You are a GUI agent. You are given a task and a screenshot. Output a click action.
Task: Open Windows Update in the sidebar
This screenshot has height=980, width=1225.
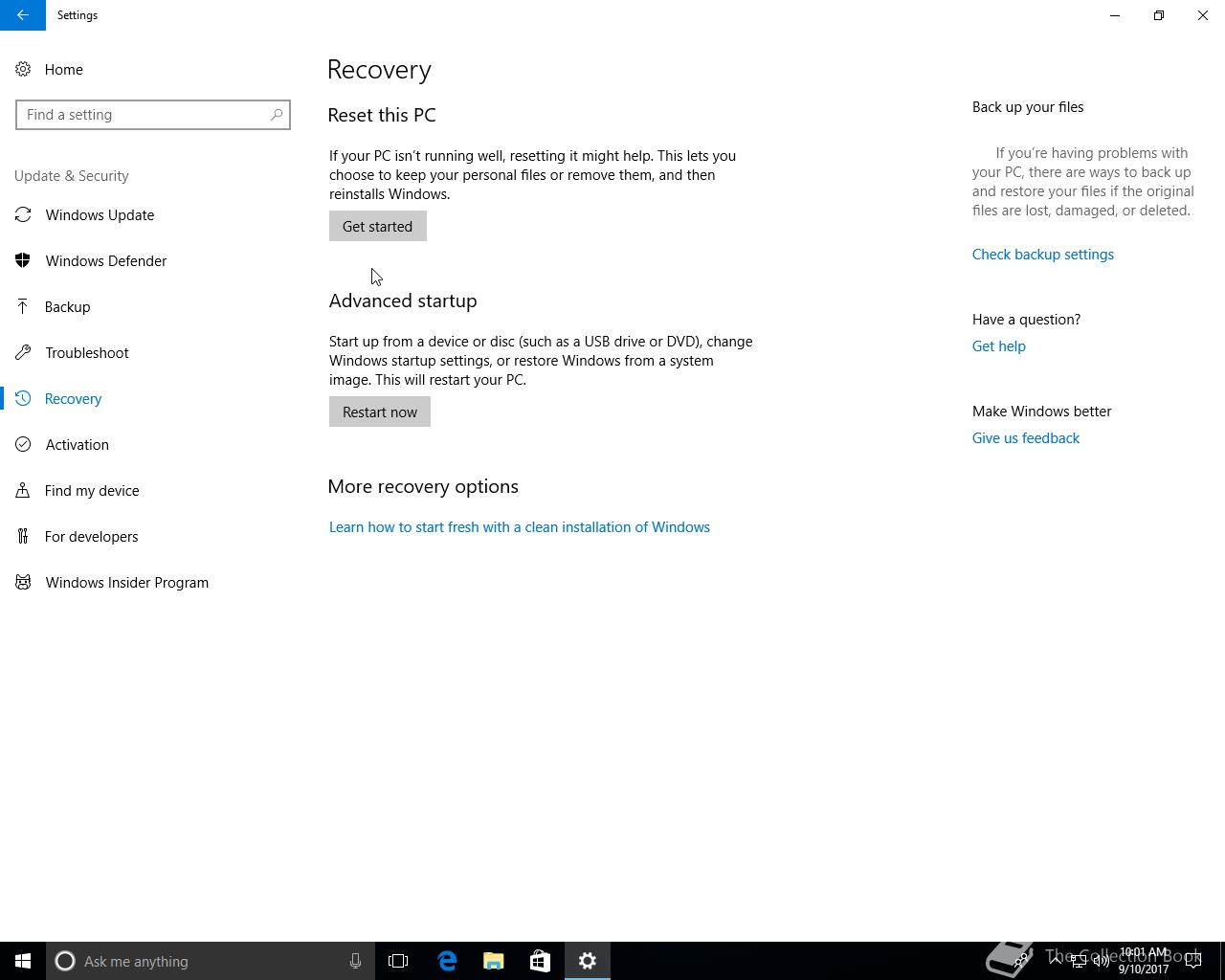click(x=153, y=214)
